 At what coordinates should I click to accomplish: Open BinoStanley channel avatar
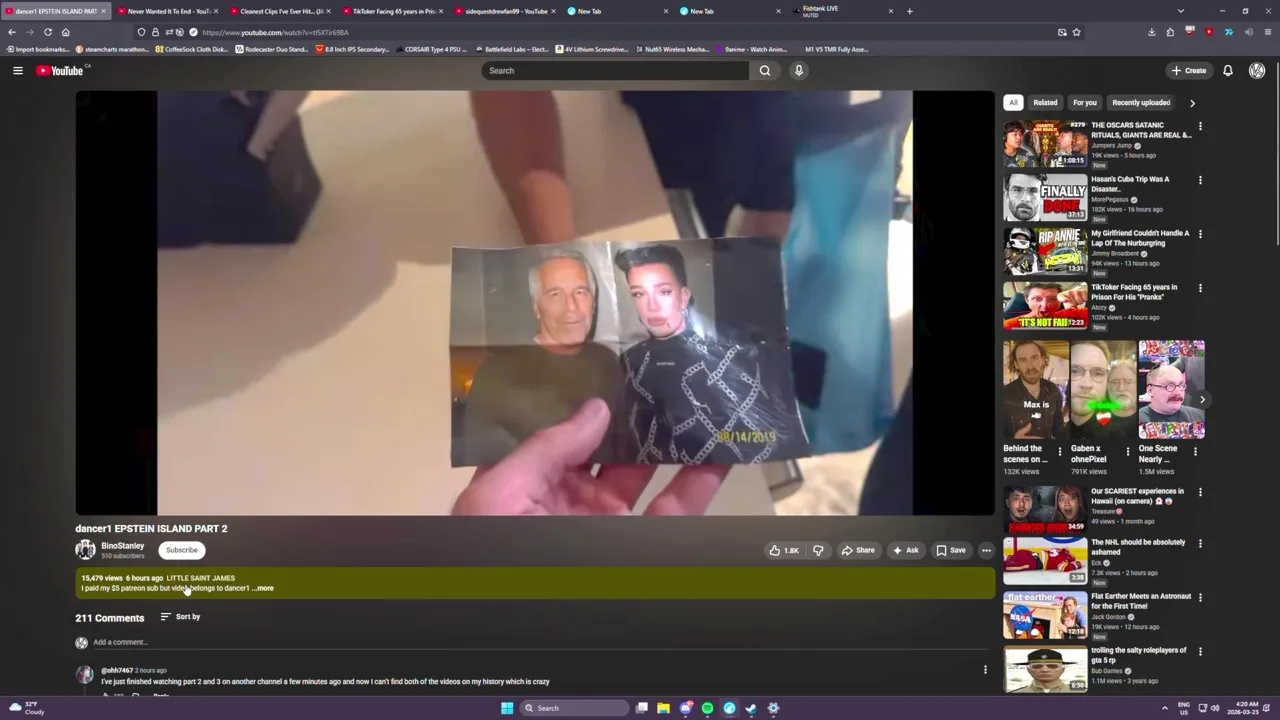pos(85,549)
